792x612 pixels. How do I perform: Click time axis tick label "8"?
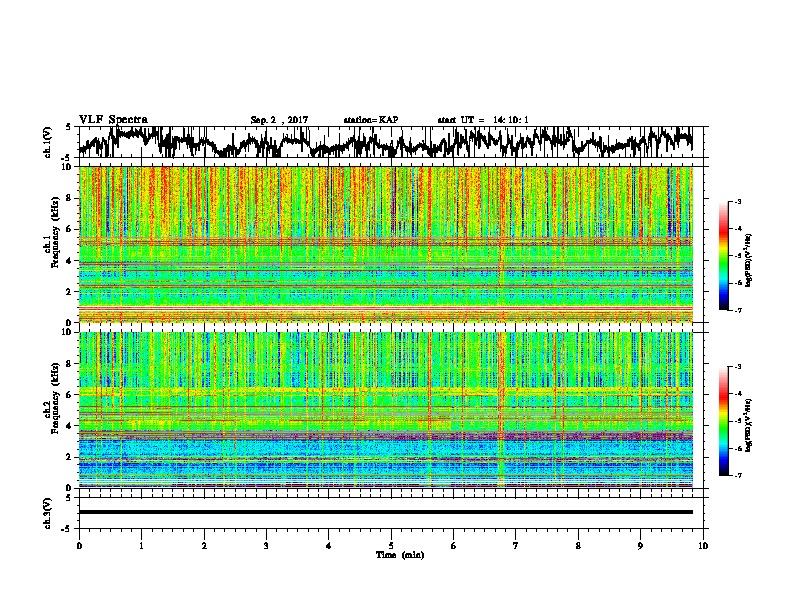pos(578,546)
